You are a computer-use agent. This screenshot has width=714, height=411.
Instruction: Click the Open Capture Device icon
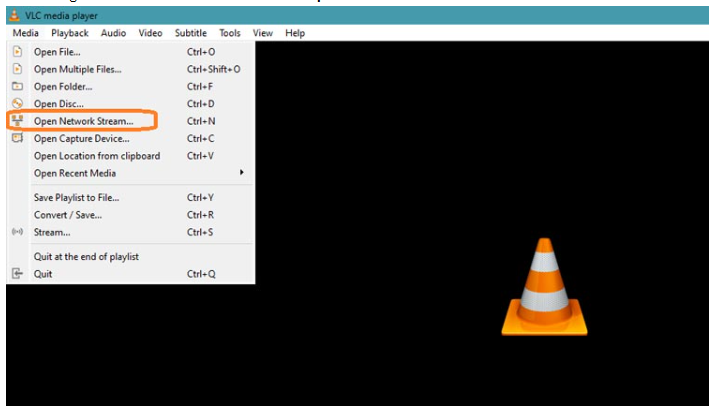(16, 138)
